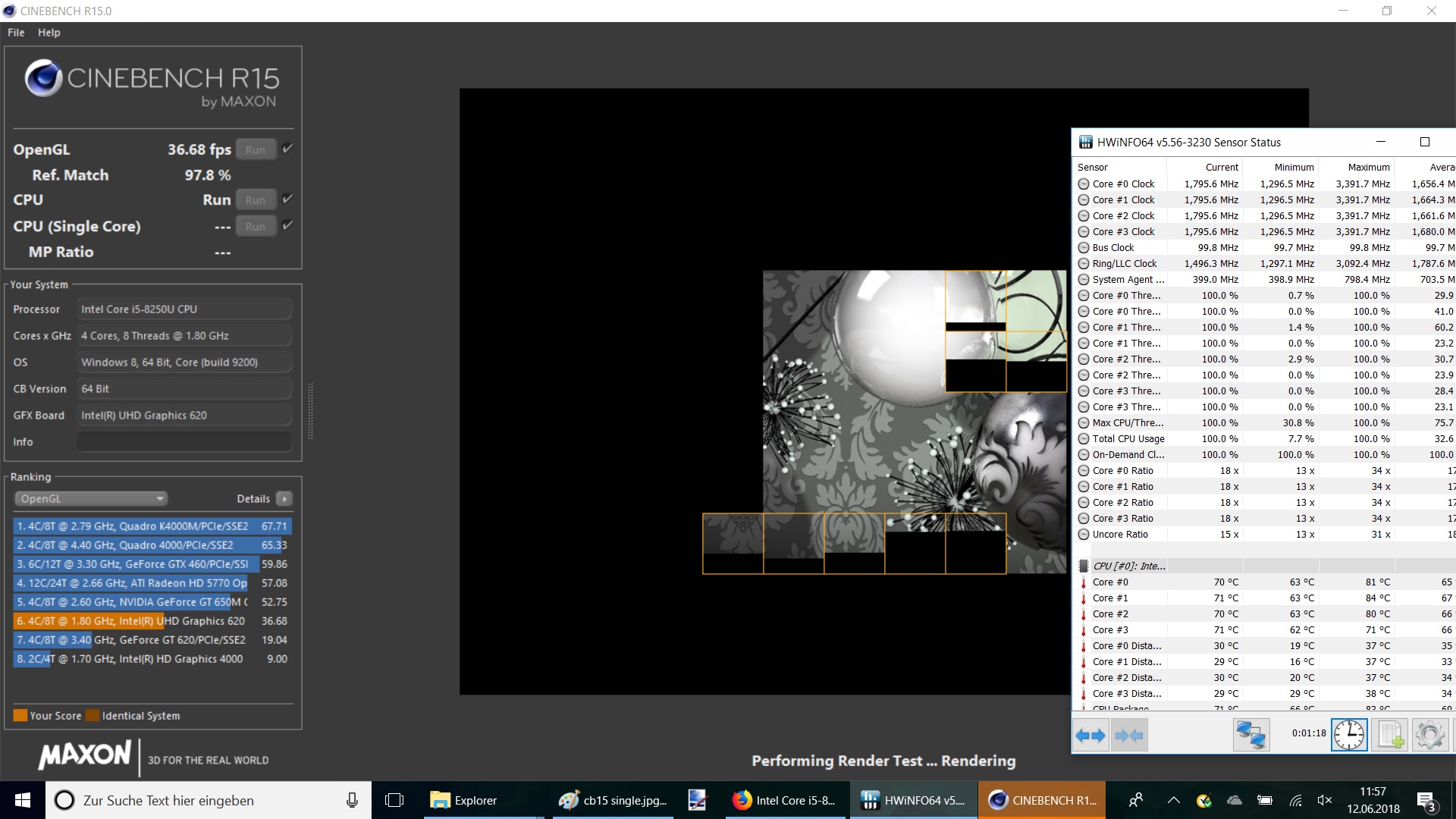
Task: Click the HWiNFO64 window title icon
Action: 1086,142
